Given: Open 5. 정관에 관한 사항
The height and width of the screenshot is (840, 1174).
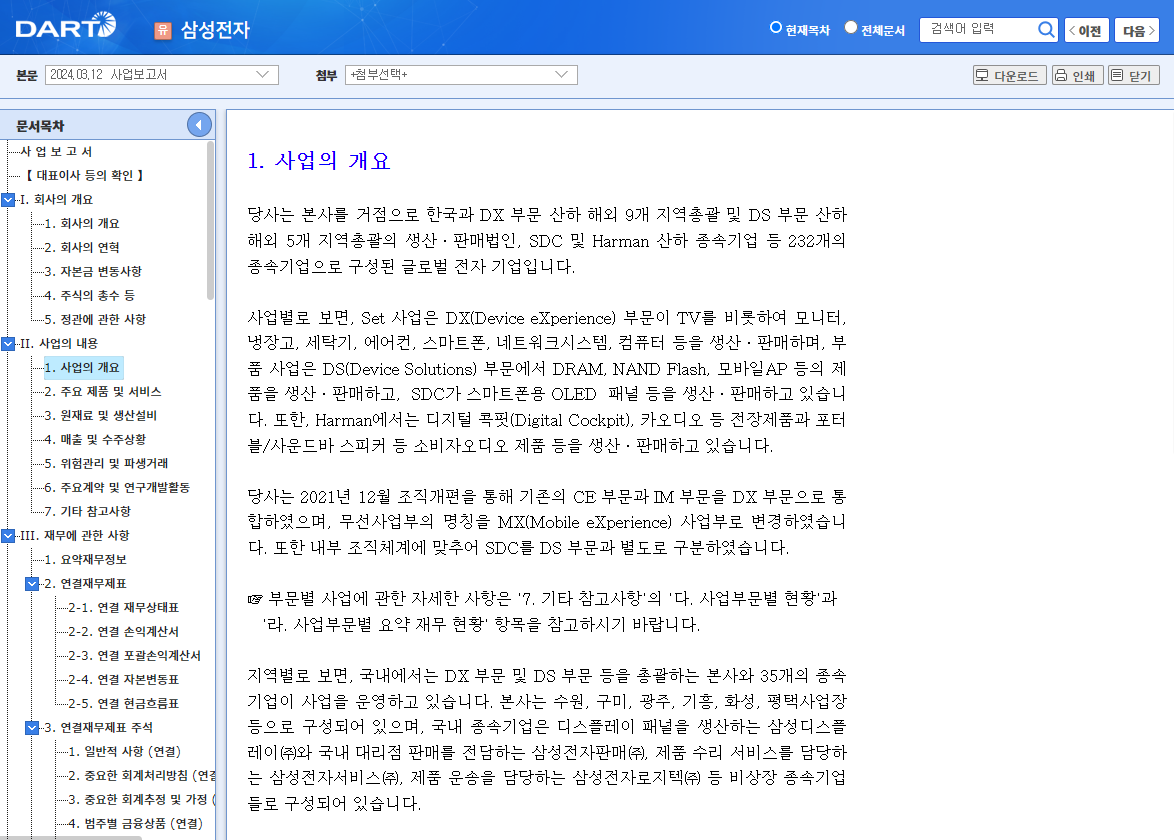Looking at the screenshot, I should click(95, 319).
